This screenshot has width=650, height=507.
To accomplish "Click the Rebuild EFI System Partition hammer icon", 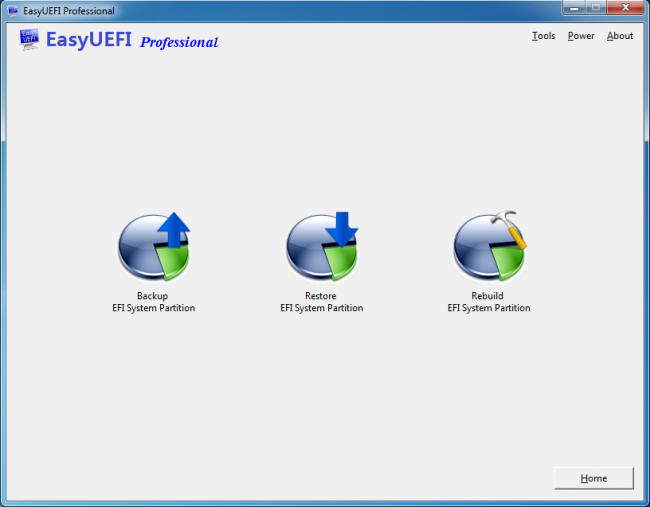I will pyautogui.click(x=490, y=246).
